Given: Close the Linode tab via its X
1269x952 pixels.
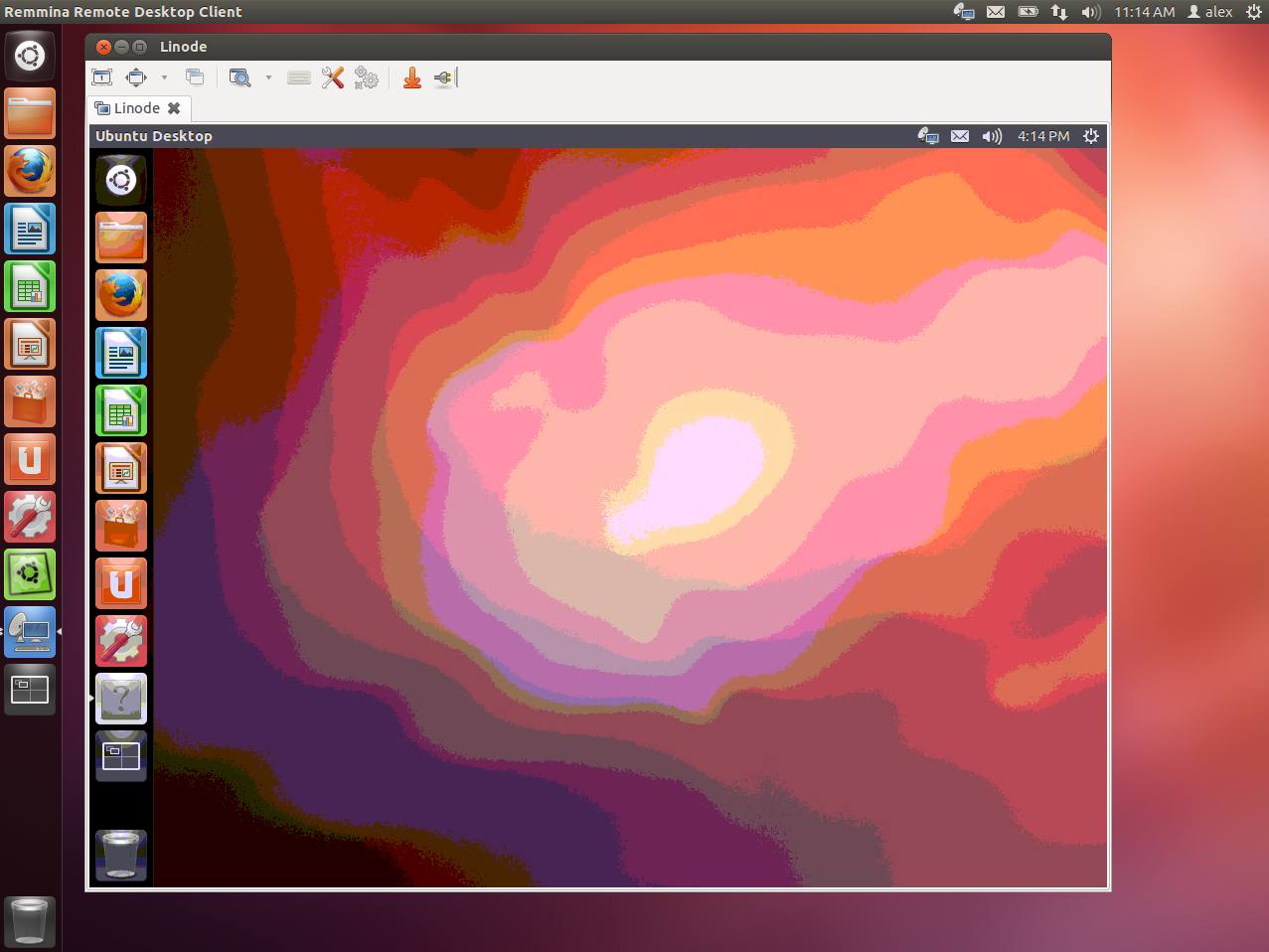Looking at the screenshot, I should 174,107.
